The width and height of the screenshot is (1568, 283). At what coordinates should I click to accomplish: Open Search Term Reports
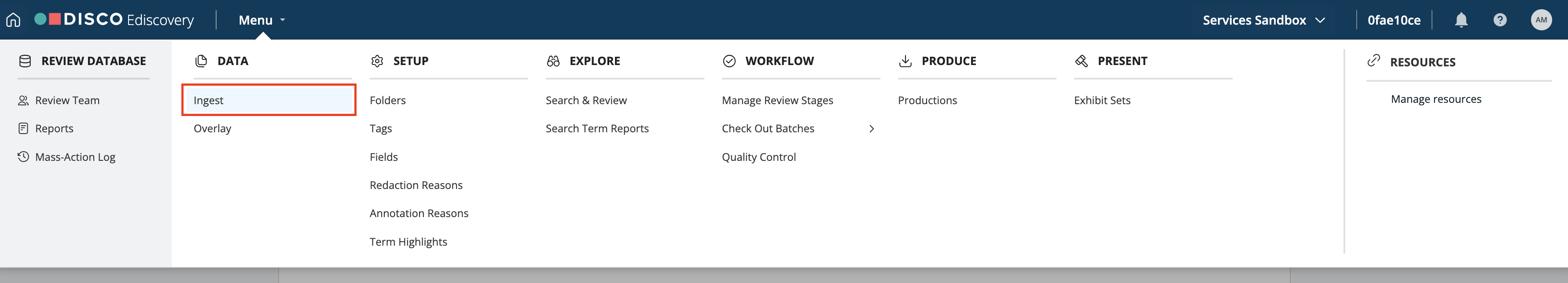(x=596, y=129)
